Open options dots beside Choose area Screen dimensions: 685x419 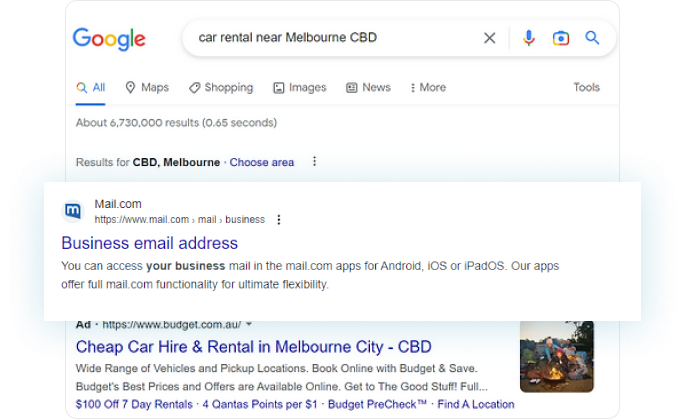pyautogui.click(x=314, y=162)
